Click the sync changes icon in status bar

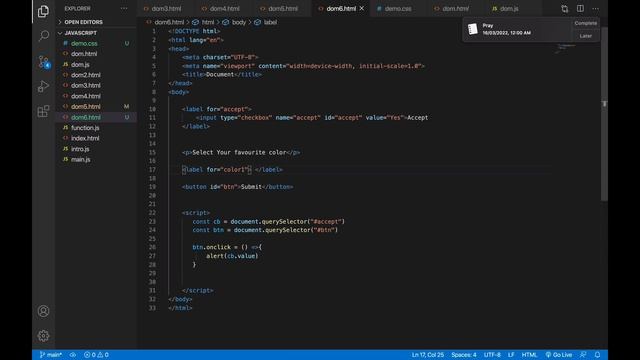[73, 355]
